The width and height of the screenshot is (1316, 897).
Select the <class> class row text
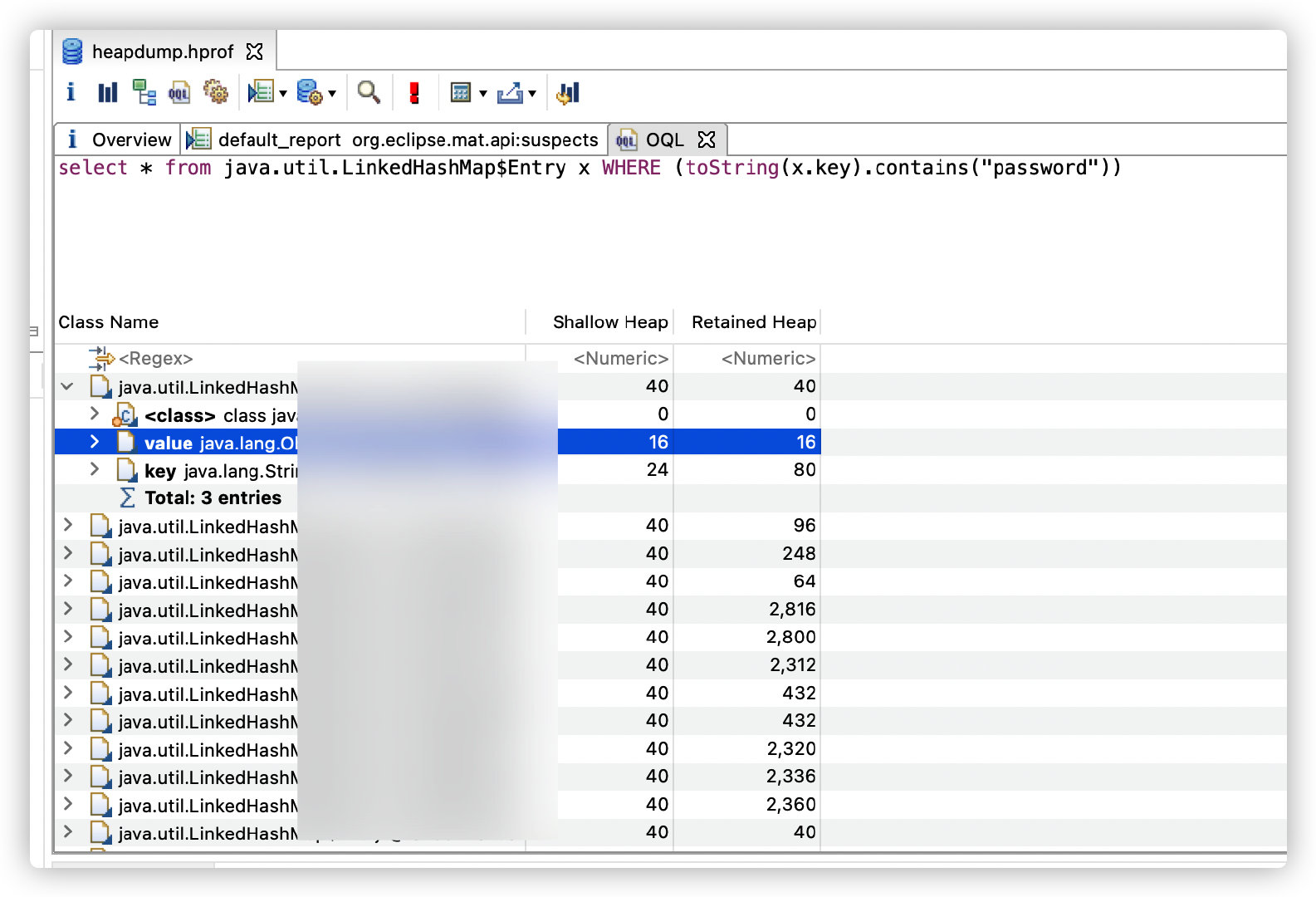(221, 415)
